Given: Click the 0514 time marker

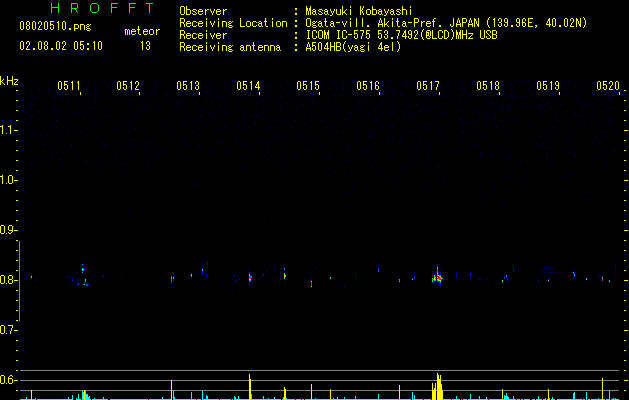Looking at the screenshot, I should pyautogui.click(x=248, y=85).
